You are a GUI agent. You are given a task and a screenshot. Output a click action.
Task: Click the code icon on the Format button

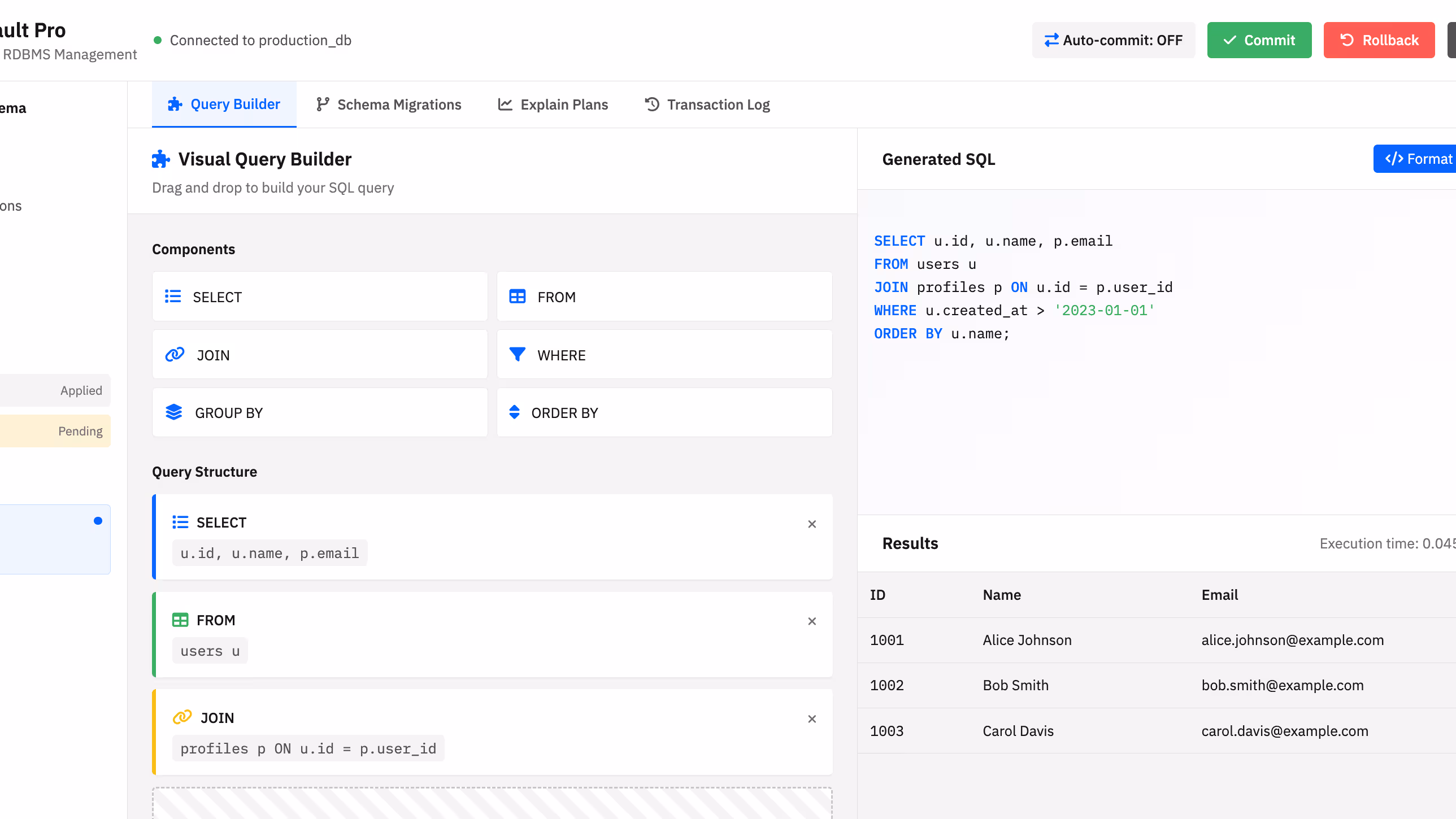point(1394,158)
